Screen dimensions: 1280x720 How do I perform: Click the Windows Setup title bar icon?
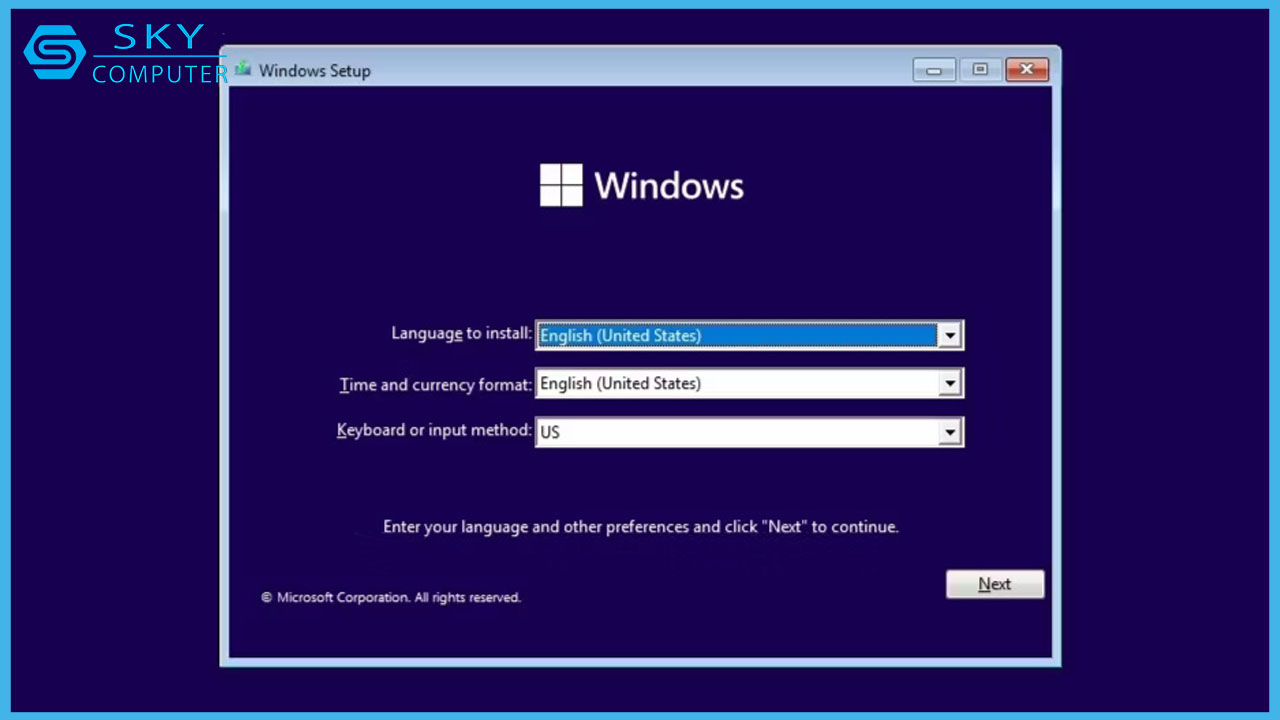(243, 70)
